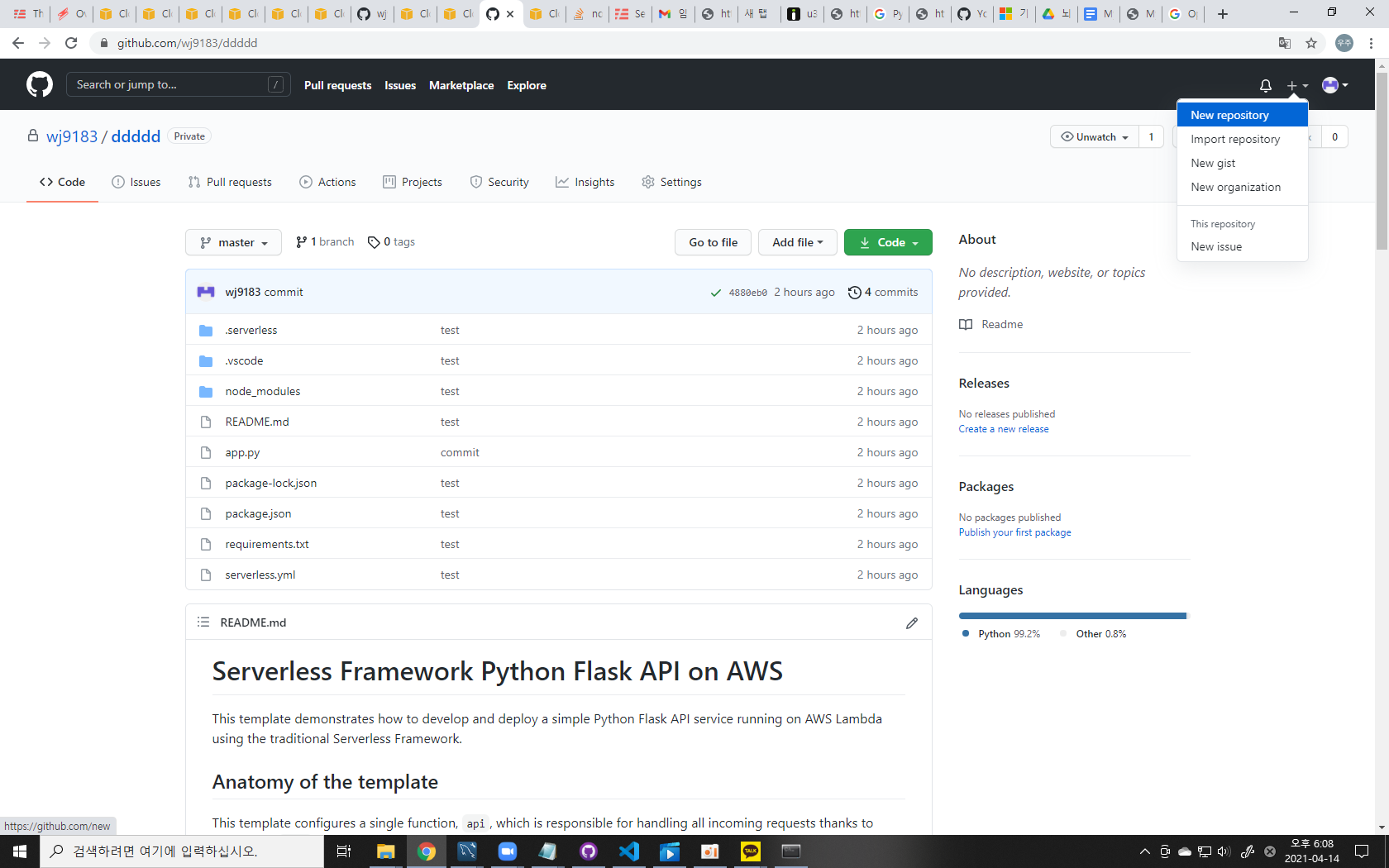Open the Add file dropdown
This screenshot has height=868, width=1389.
pos(798,242)
